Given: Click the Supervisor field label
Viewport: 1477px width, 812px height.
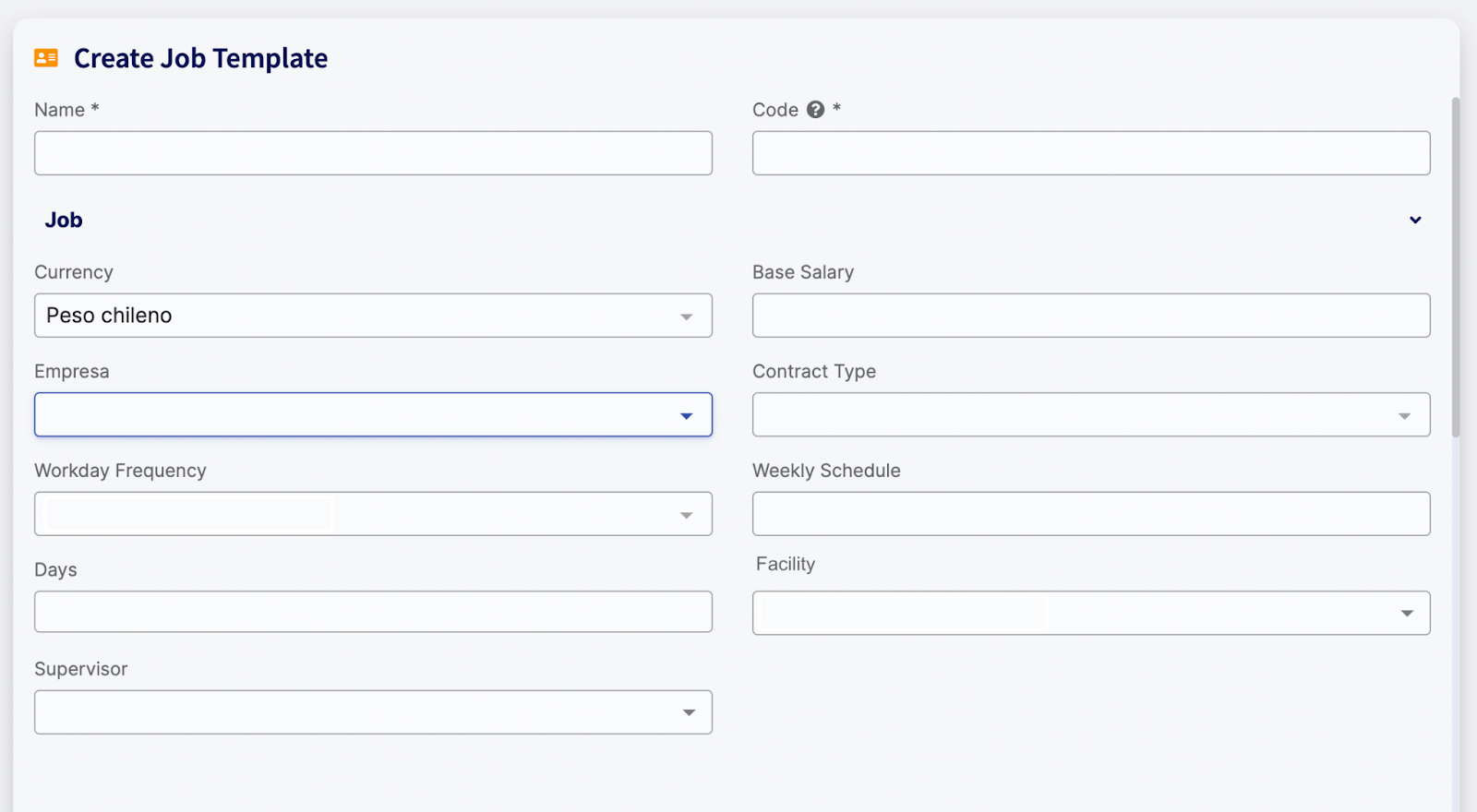Looking at the screenshot, I should pyautogui.click(x=81, y=669).
